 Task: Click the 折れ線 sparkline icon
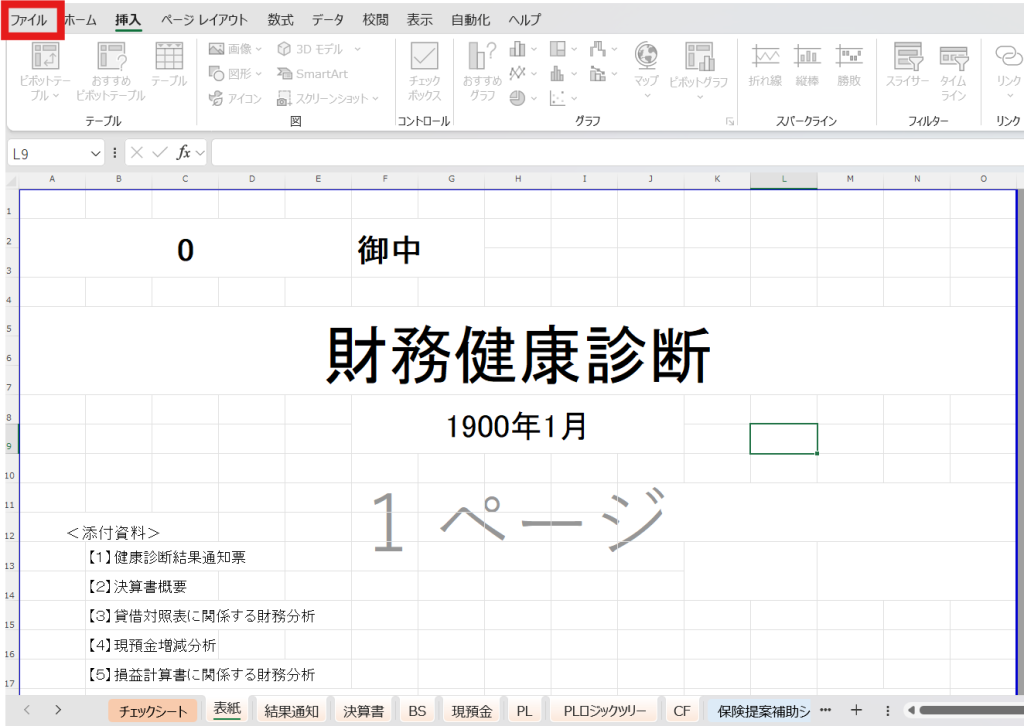coord(765,58)
